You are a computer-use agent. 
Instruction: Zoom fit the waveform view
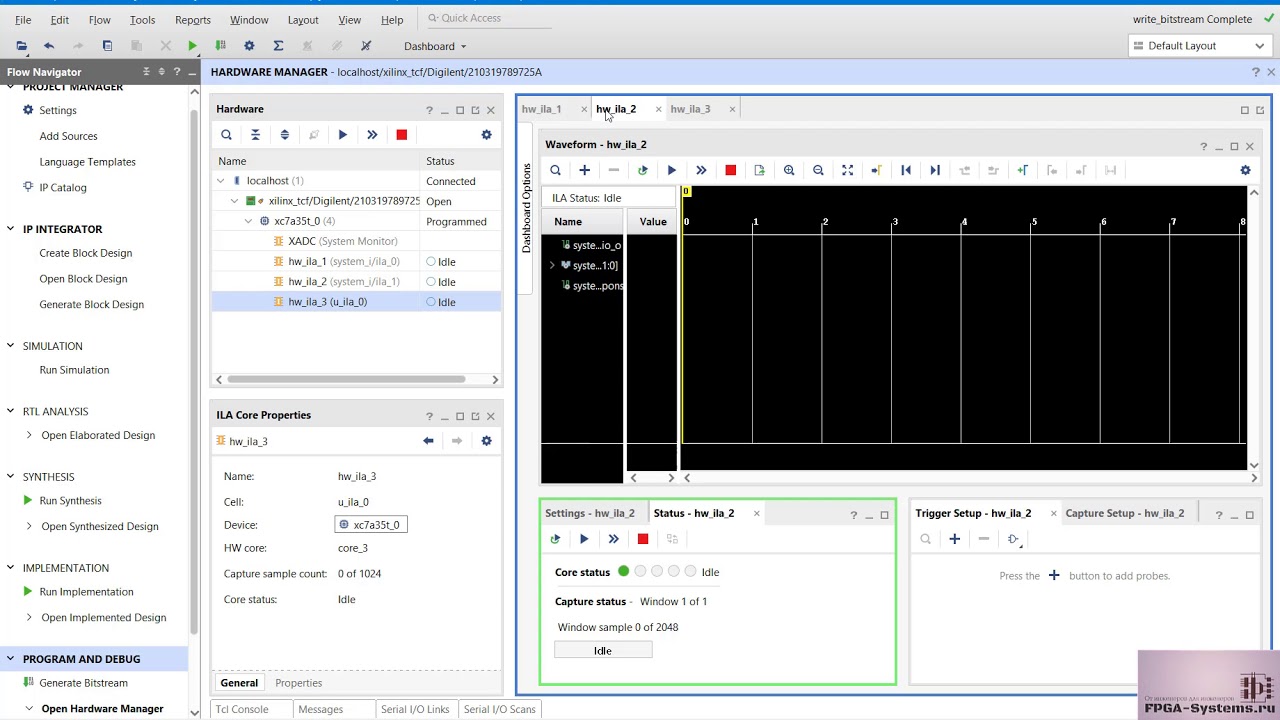[848, 170]
